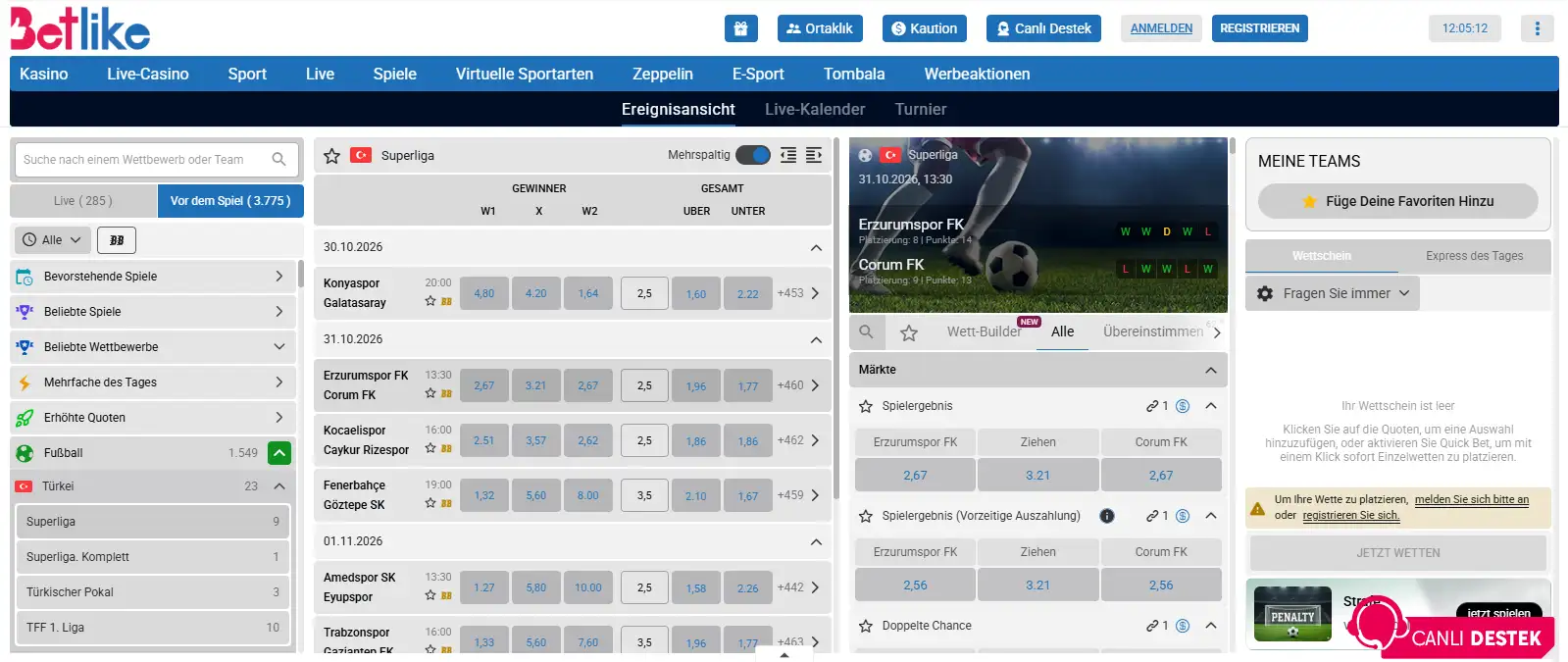Click link icon on Doppelte Chance market
The height and width of the screenshot is (662, 1568).
pyautogui.click(x=1152, y=626)
